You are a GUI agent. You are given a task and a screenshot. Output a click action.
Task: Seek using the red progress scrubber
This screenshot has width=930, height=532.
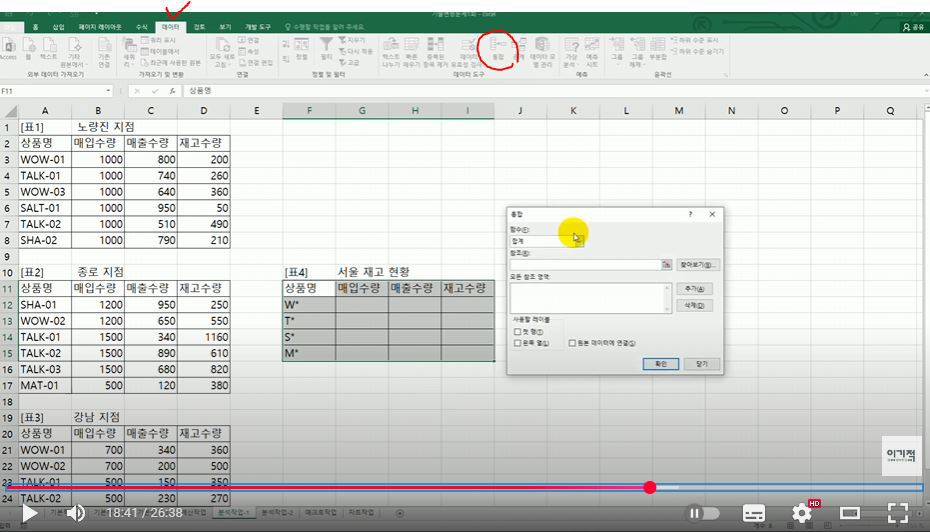pos(650,488)
